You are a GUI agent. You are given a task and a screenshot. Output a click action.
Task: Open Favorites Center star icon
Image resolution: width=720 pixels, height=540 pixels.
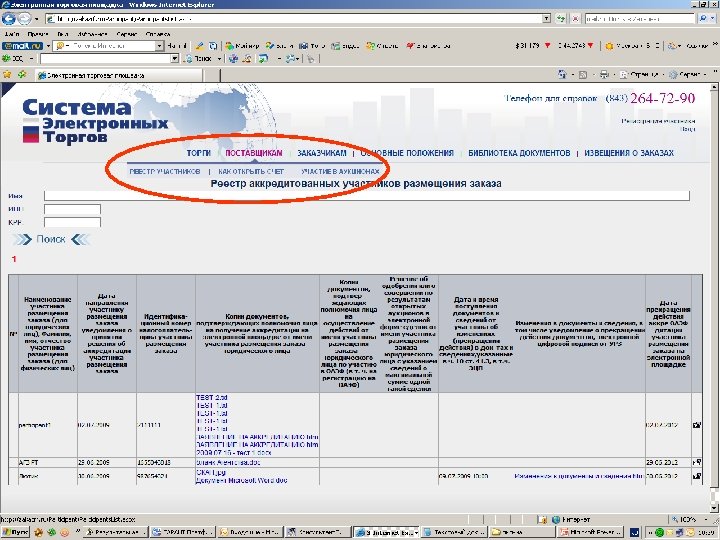click(7, 74)
